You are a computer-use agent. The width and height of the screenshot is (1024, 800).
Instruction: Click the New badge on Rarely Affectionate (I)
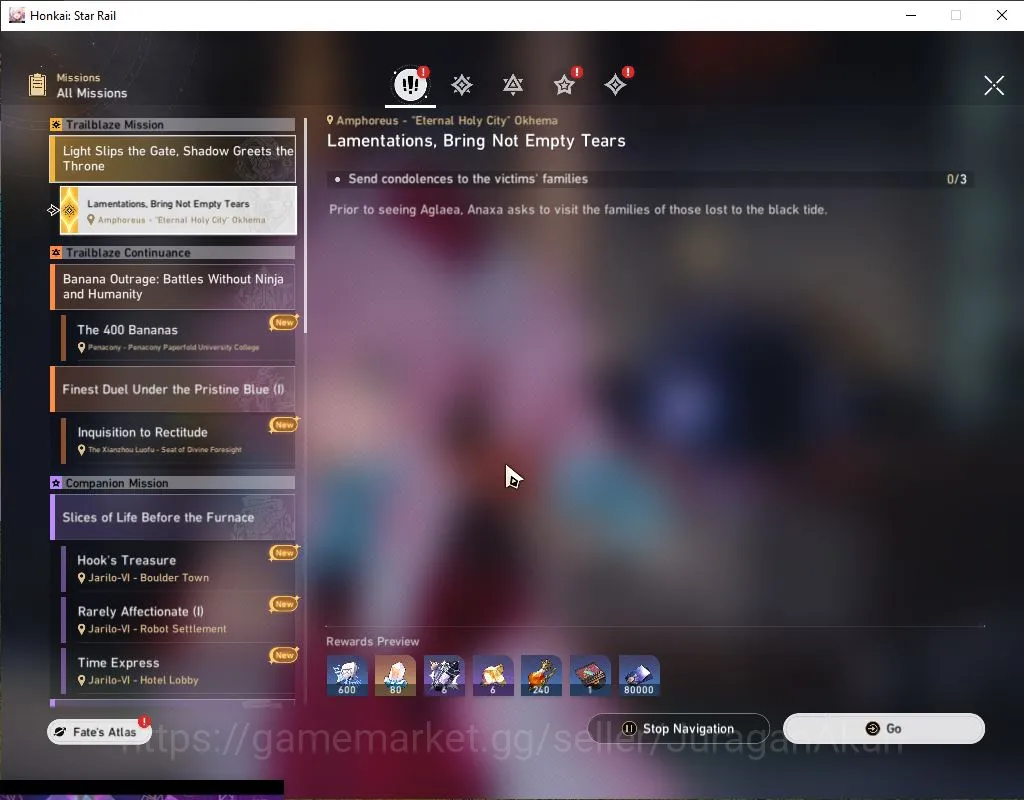click(284, 604)
